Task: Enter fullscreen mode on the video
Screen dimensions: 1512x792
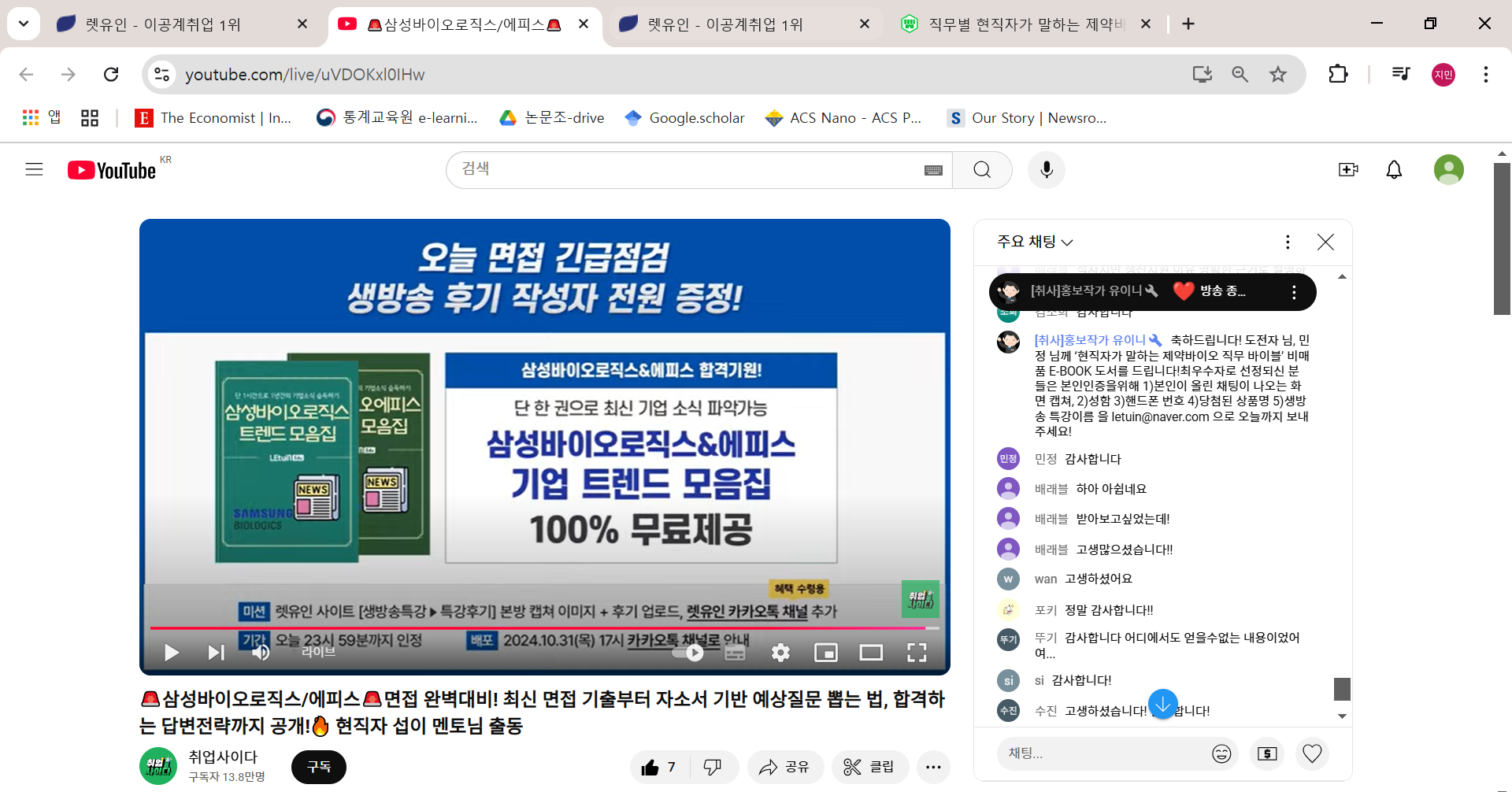Action: (916, 653)
